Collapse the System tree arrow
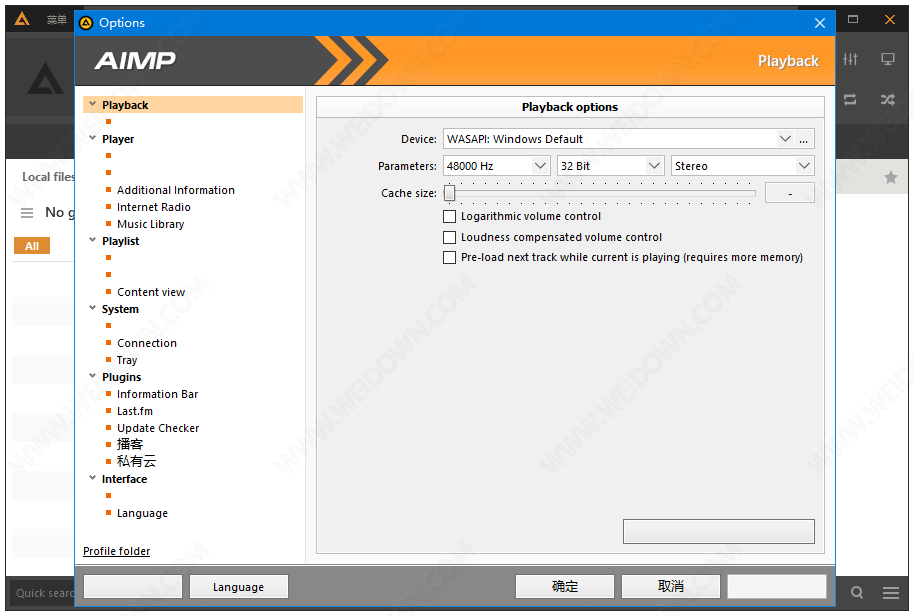Viewport: 914px width, 616px height. tap(92, 308)
